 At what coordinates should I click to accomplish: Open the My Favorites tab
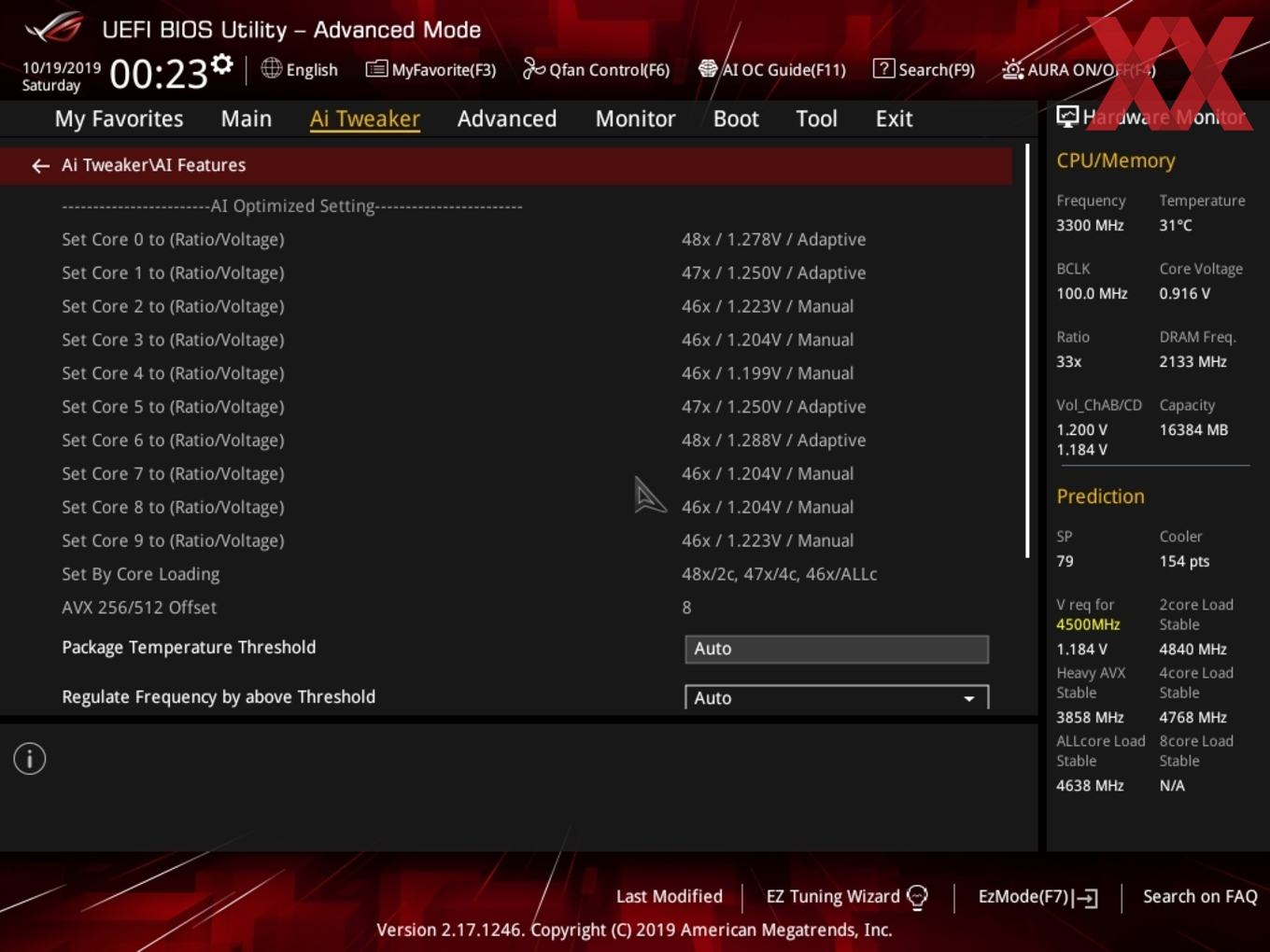coord(119,119)
